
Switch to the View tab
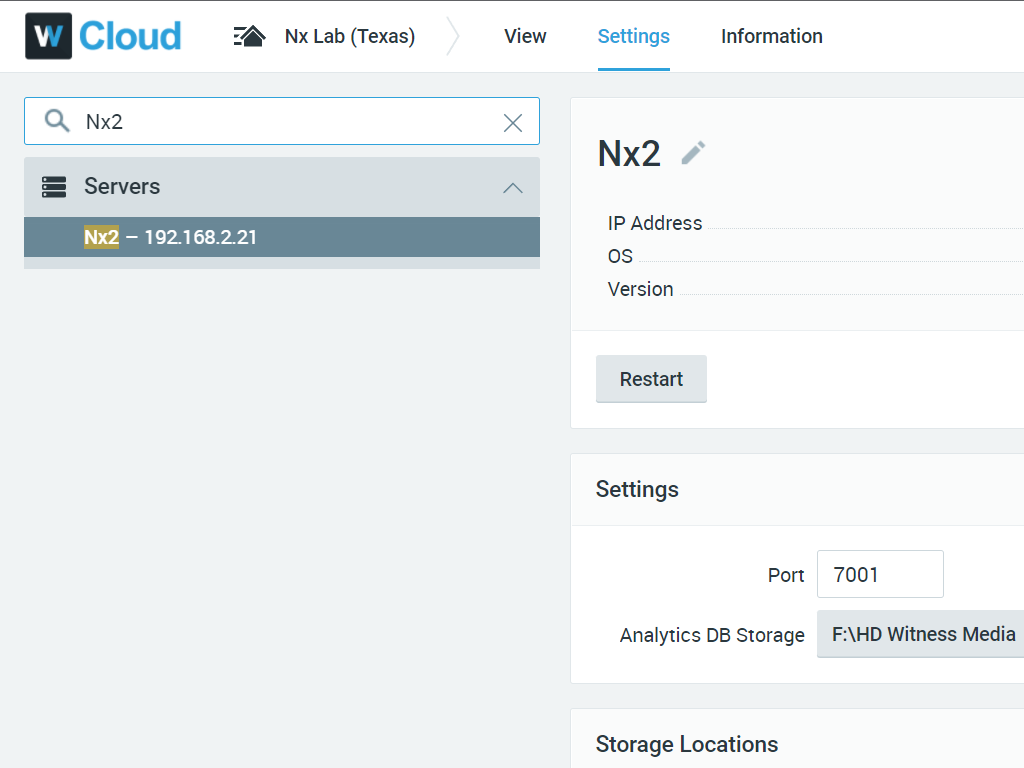tap(525, 37)
